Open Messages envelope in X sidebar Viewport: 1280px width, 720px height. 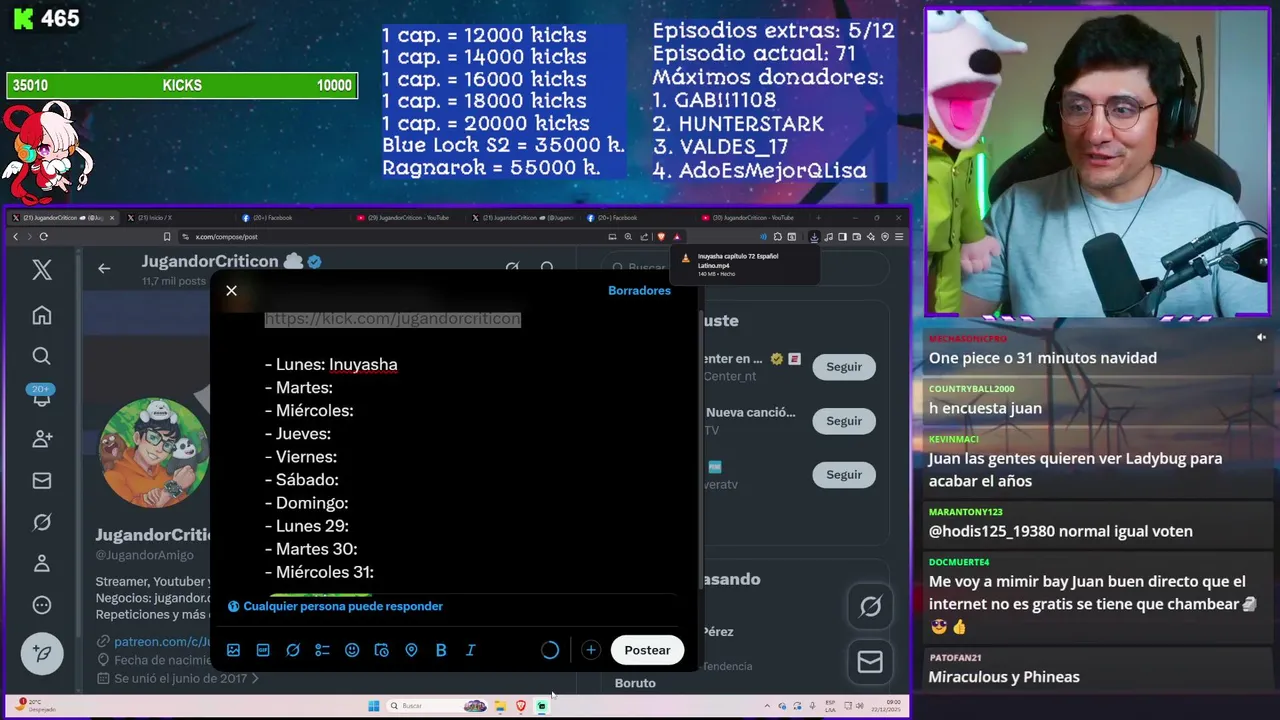pyautogui.click(x=42, y=481)
